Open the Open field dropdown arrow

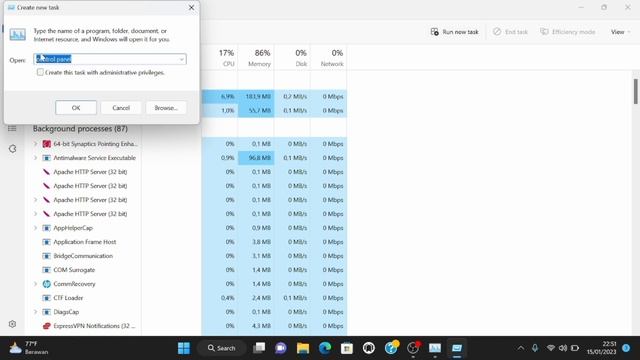pos(182,60)
